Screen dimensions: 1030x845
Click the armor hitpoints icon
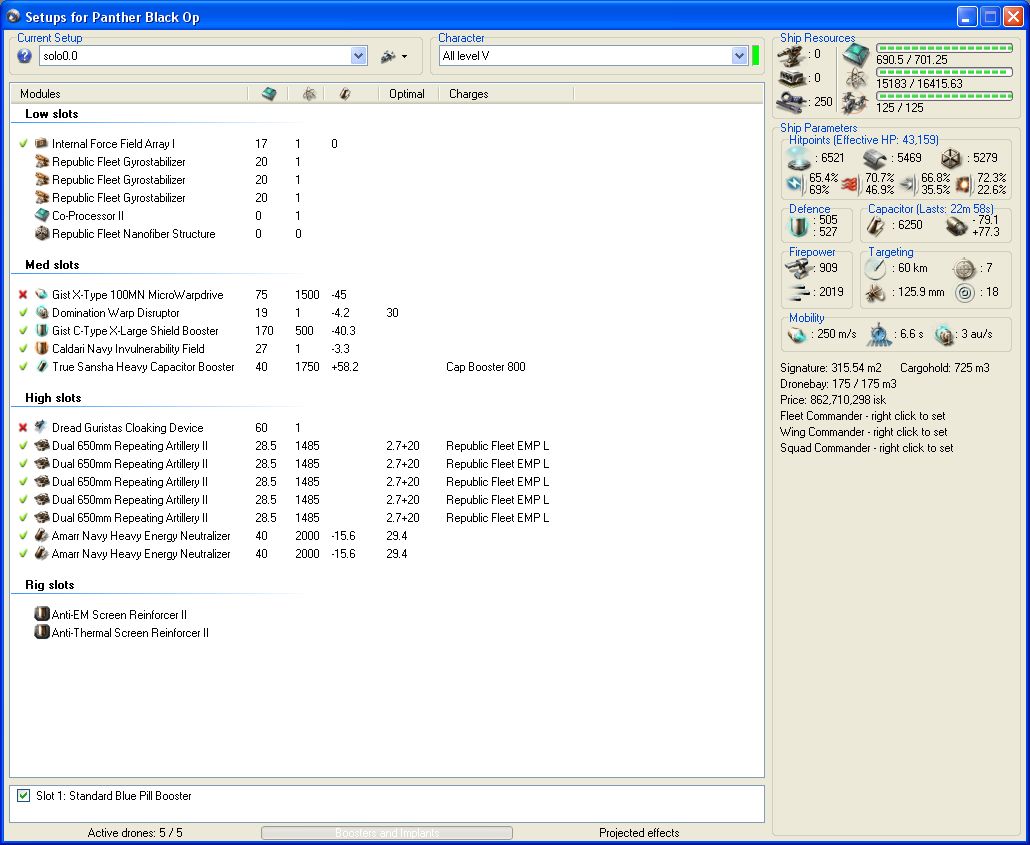pos(874,158)
